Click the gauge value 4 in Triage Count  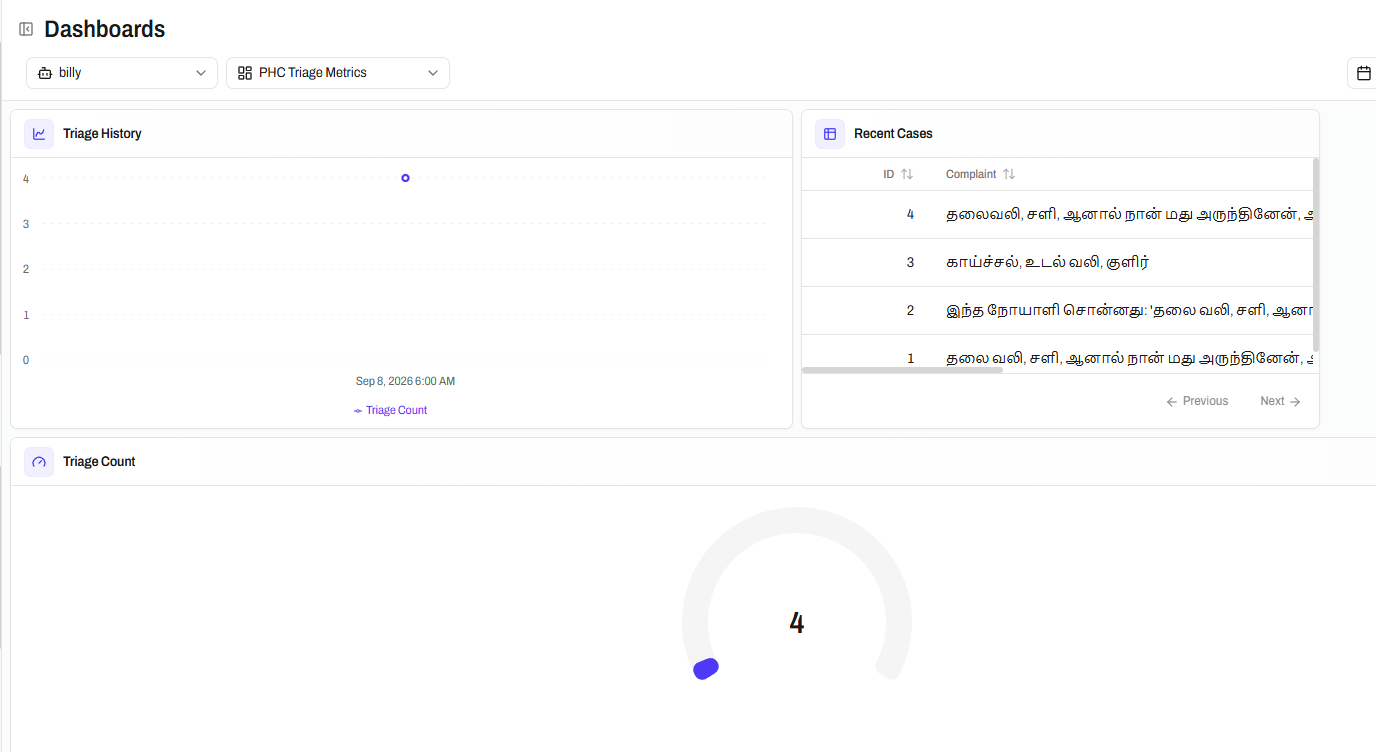tap(797, 623)
